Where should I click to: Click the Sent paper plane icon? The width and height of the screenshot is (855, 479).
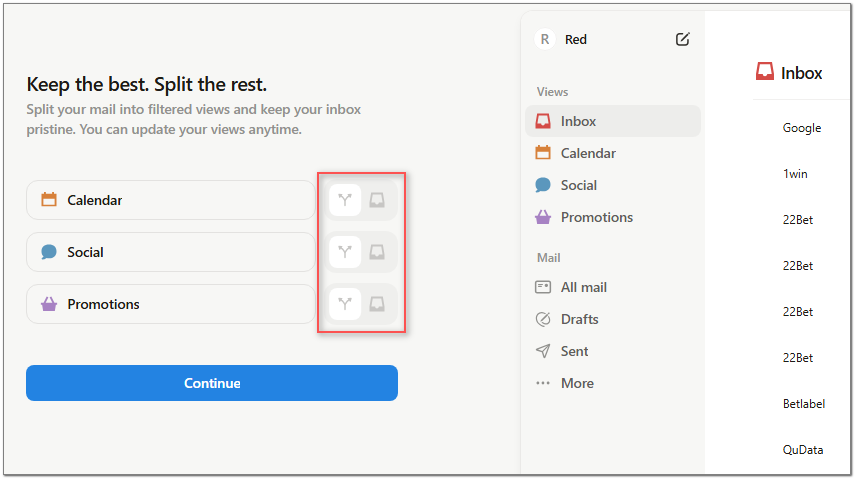(543, 351)
